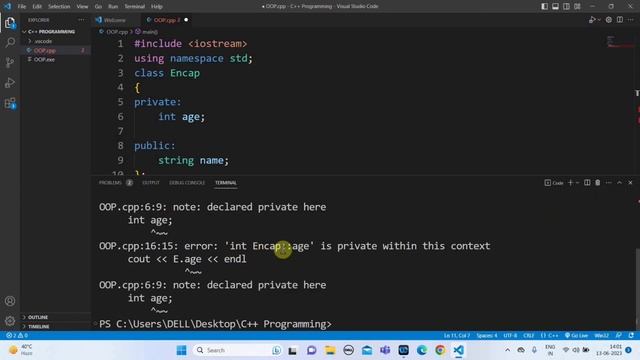Click Win32 configuration in status bar
The width and height of the screenshot is (640, 360).
click(x=601, y=335)
